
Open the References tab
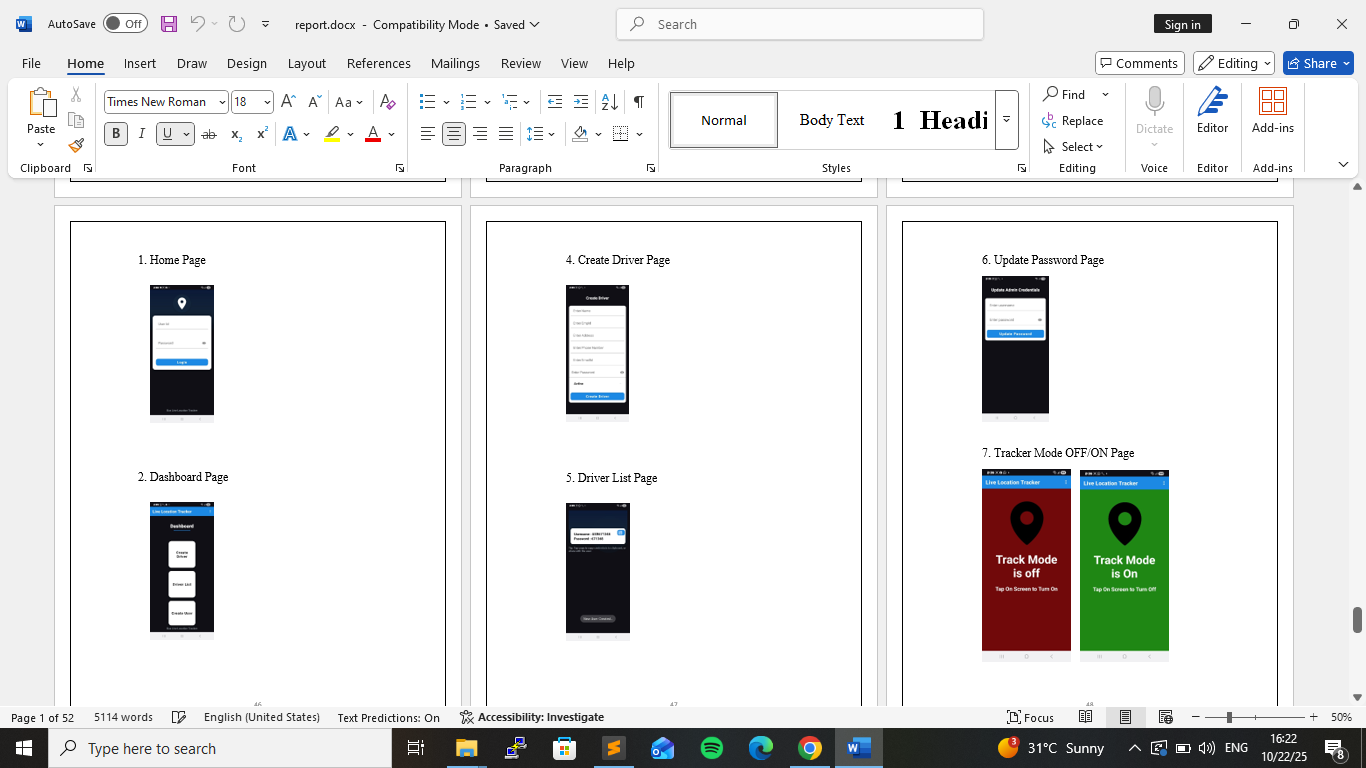378,63
